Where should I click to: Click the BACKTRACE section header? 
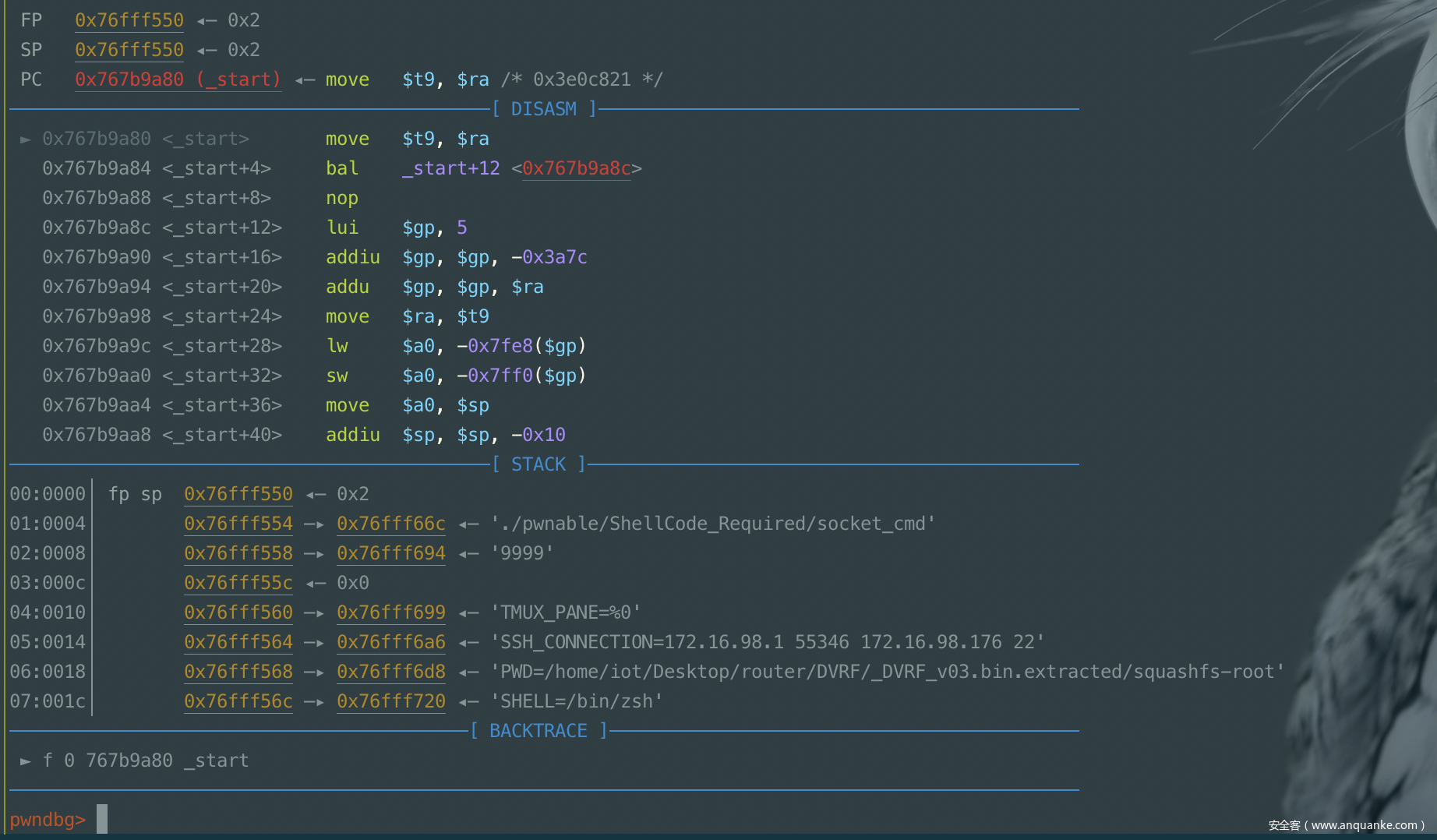pyautogui.click(x=538, y=731)
